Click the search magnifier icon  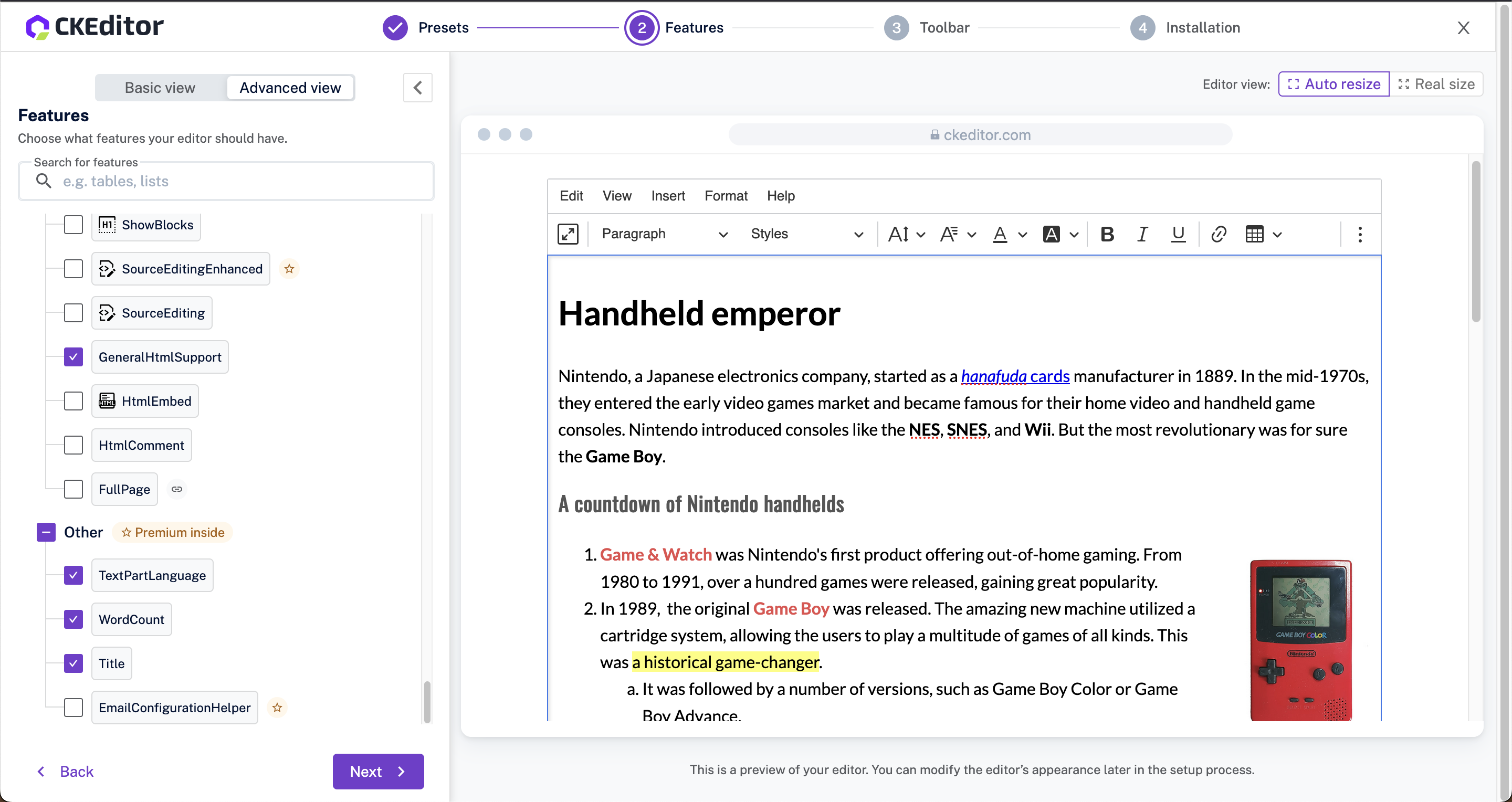click(x=44, y=181)
